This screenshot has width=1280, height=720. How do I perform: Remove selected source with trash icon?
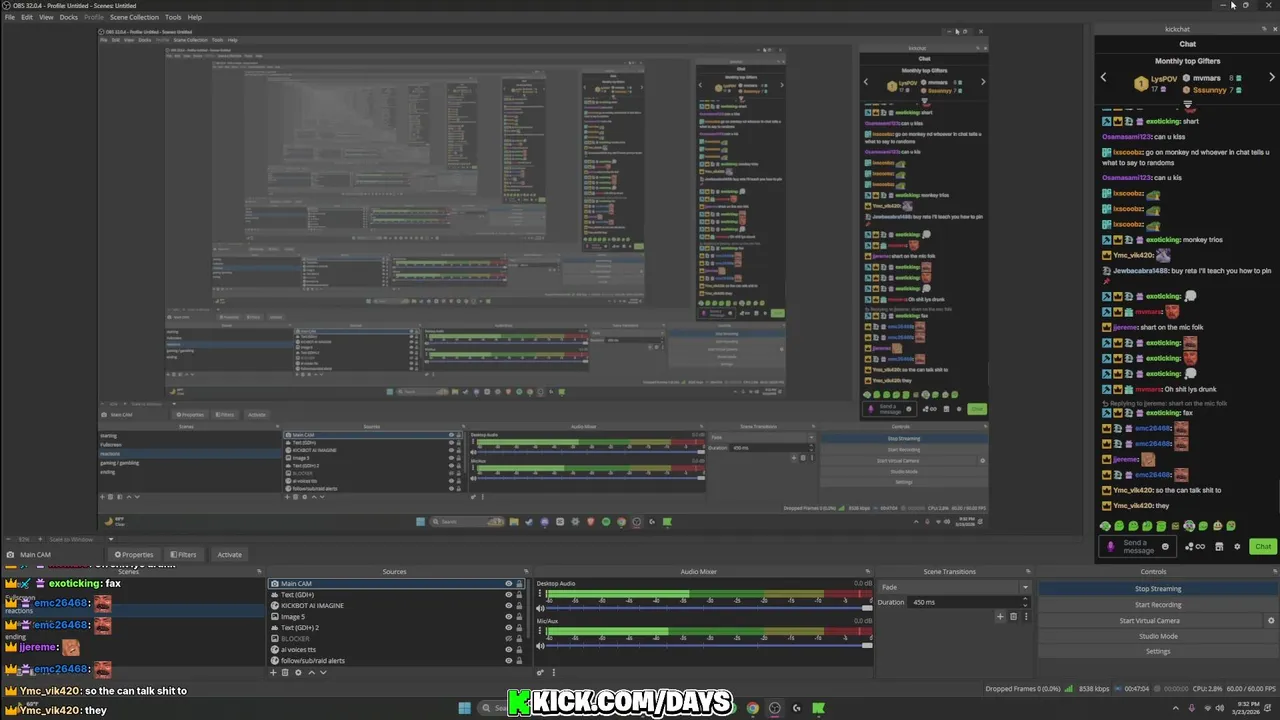[x=285, y=673]
